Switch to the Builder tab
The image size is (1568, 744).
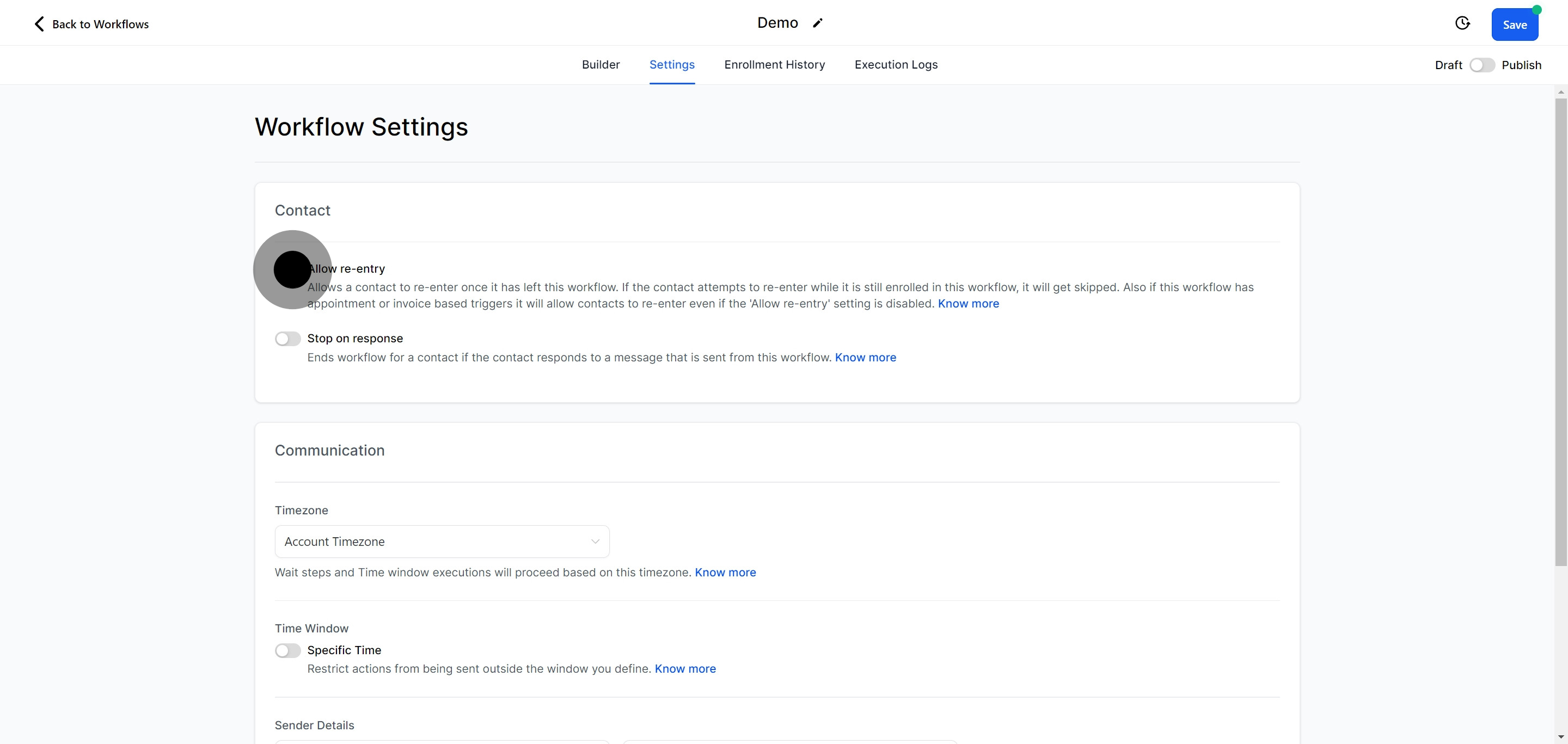click(600, 64)
